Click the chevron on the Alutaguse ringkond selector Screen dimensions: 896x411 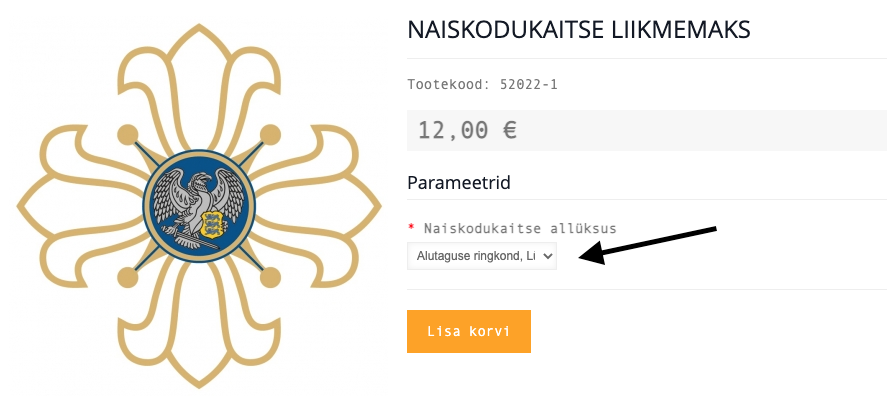(547, 256)
